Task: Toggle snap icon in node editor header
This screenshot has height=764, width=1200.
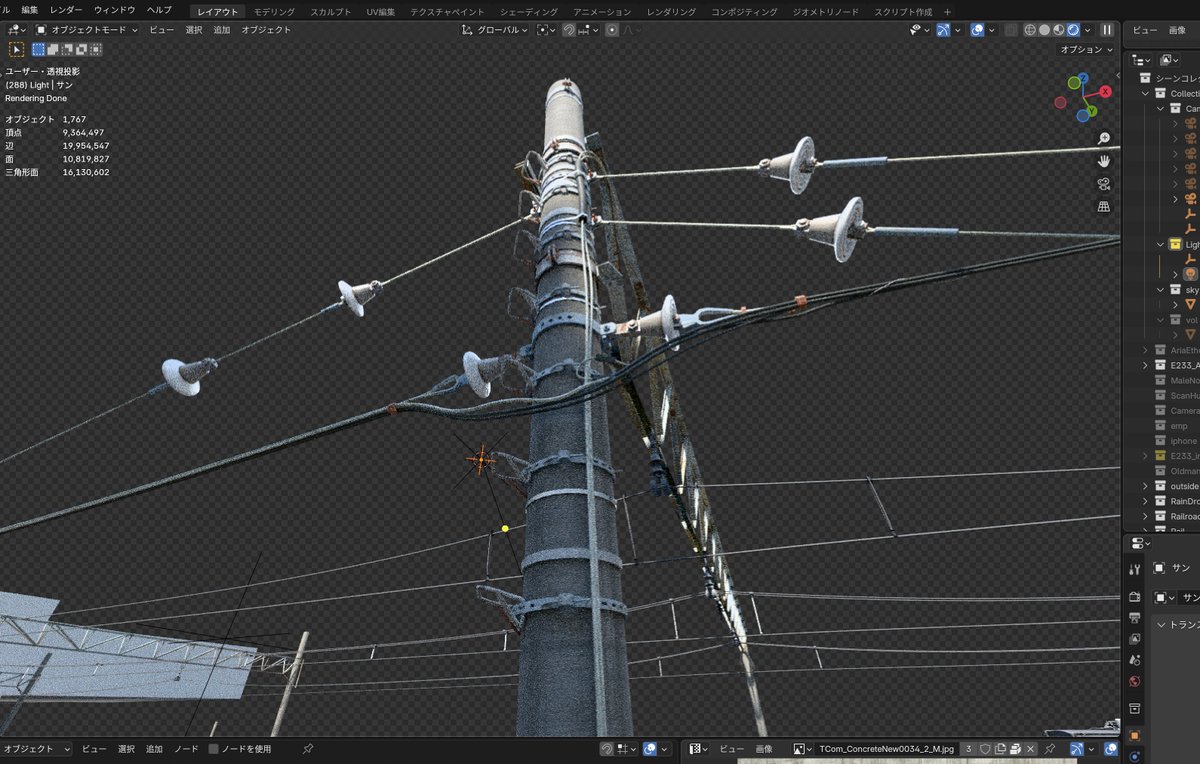Action: click(x=607, y=749)
